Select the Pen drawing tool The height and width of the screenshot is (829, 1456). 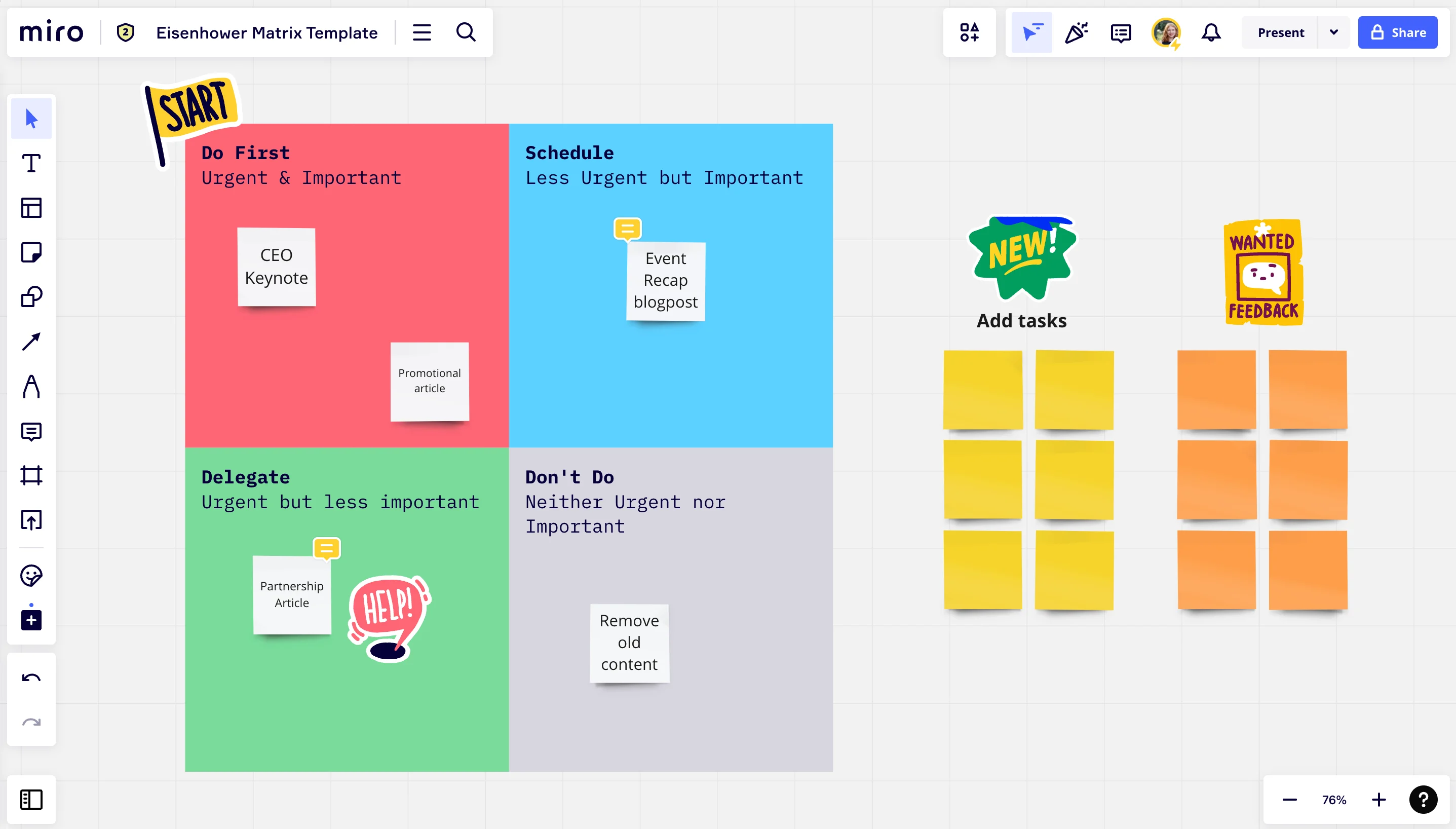pyautogui.click(x=31, y=387)
